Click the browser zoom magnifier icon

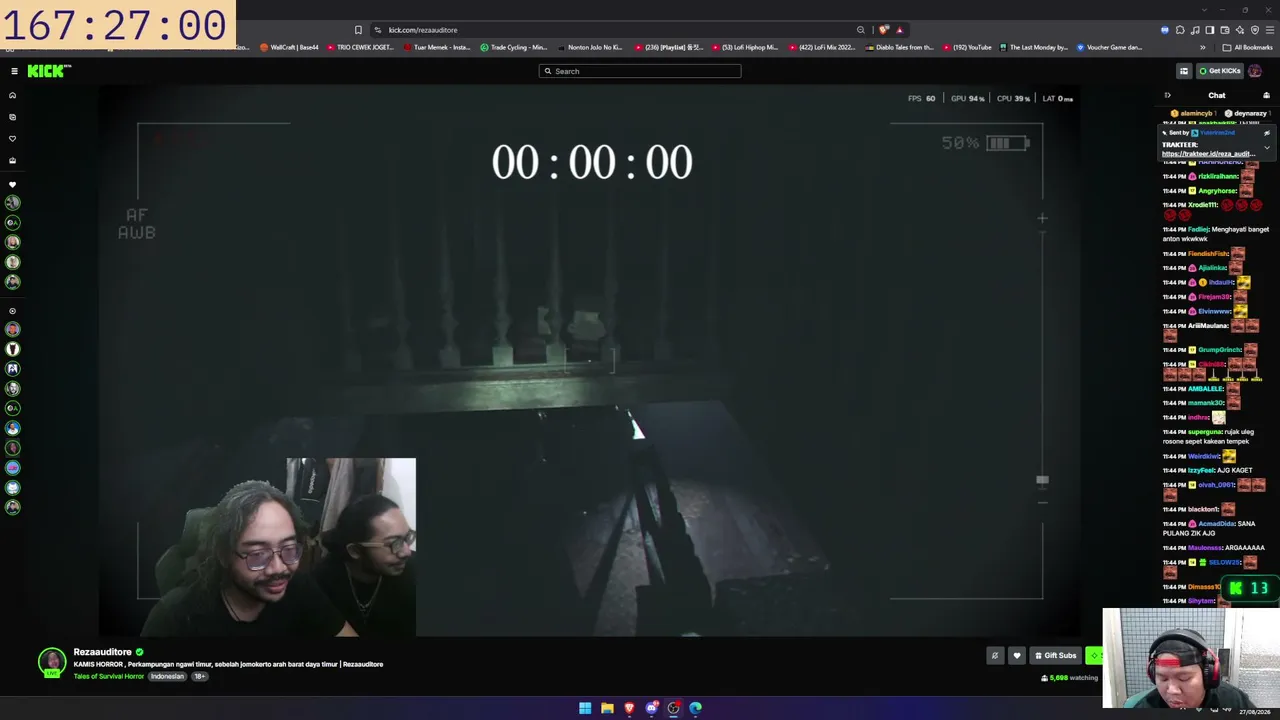pyautogui.click(x=860, y=30)
